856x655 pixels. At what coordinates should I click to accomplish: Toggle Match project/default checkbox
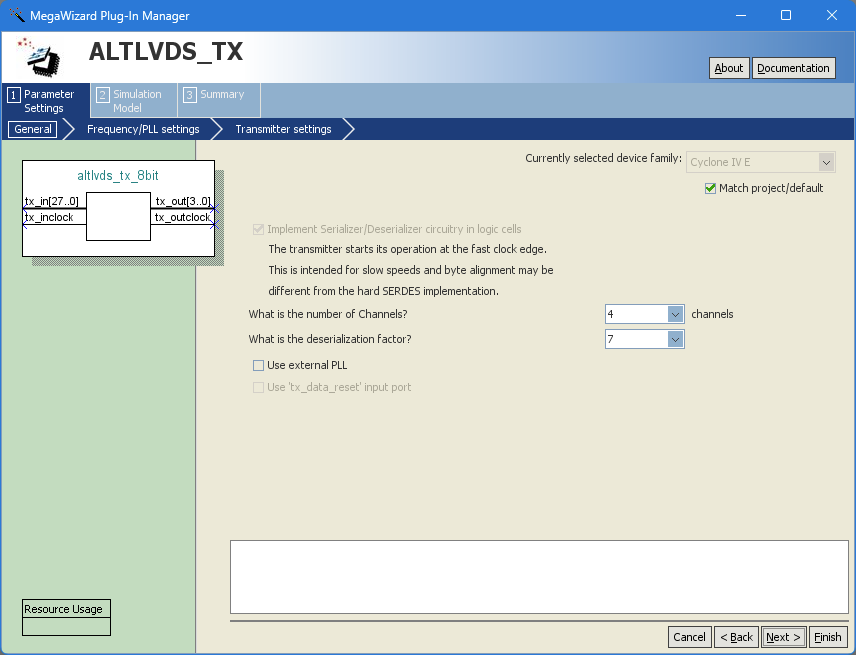point(710,188)
